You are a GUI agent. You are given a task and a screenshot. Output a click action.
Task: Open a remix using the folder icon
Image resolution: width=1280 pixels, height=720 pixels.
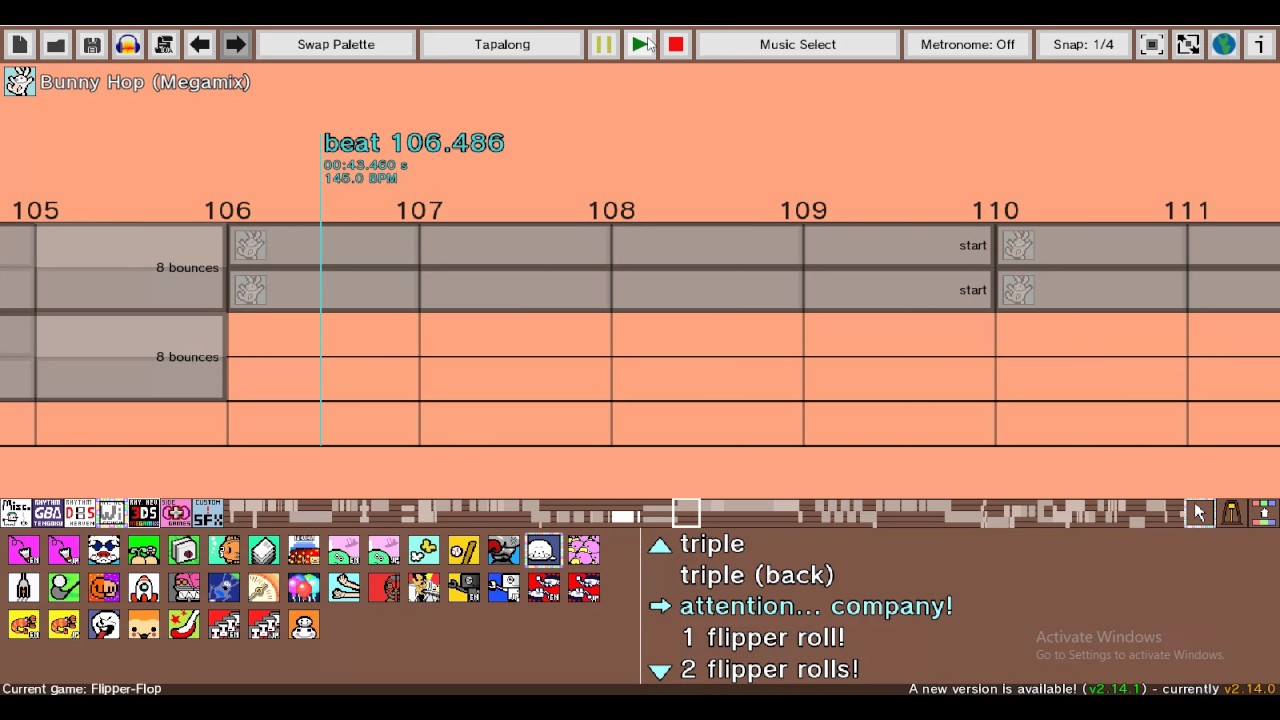click(56, 44)
